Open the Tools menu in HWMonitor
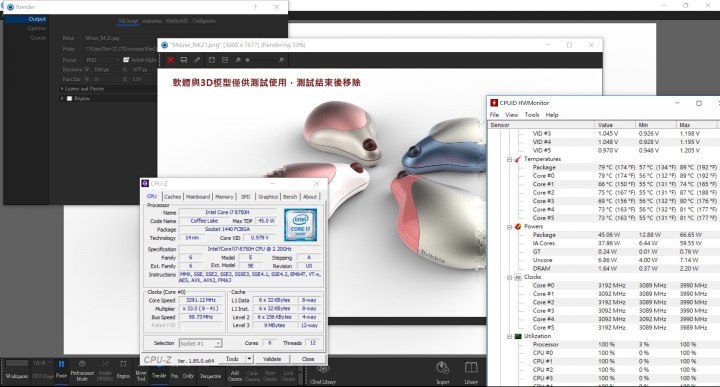The height and width of the screenshot is (387, 720). point(532,115)
